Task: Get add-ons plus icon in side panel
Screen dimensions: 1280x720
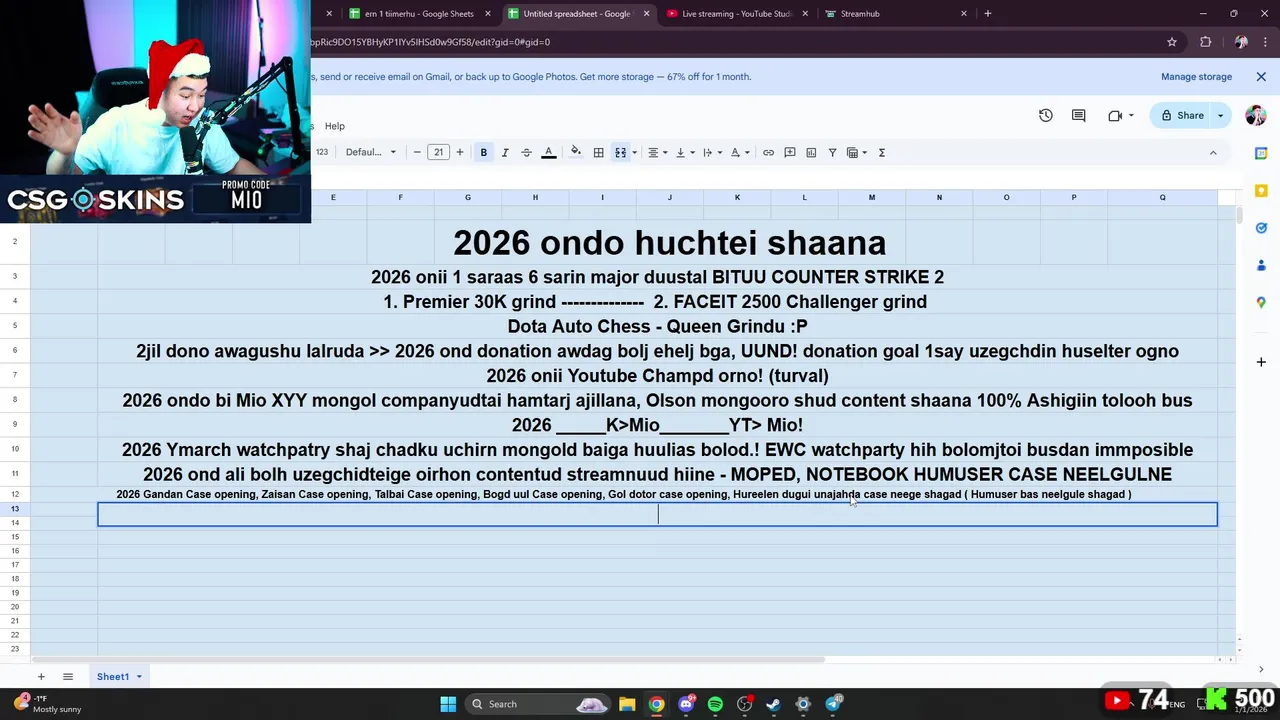Action: [1261, 361]
